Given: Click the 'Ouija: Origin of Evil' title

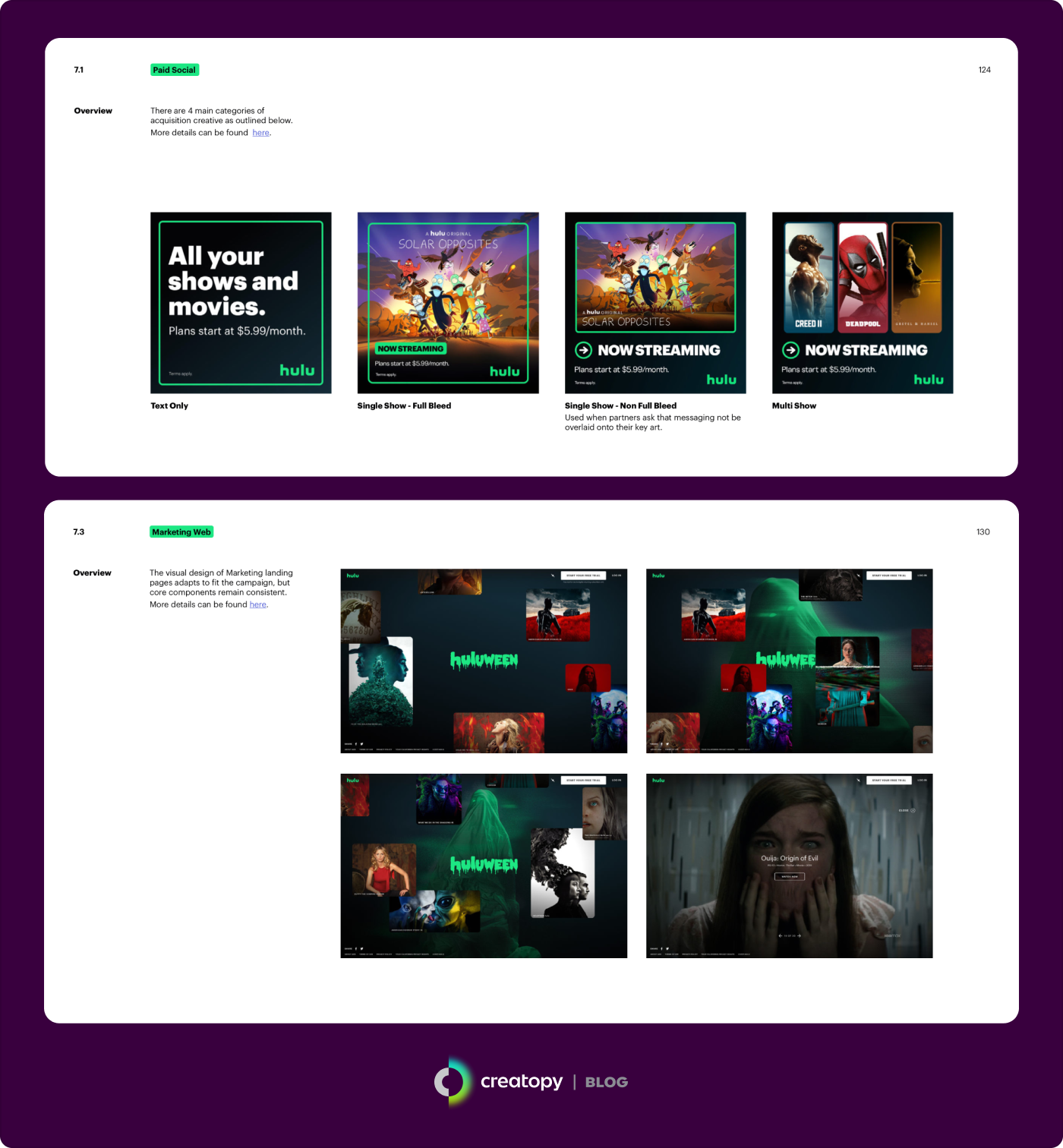Looking at the screenshot, I should pos(790,858).
